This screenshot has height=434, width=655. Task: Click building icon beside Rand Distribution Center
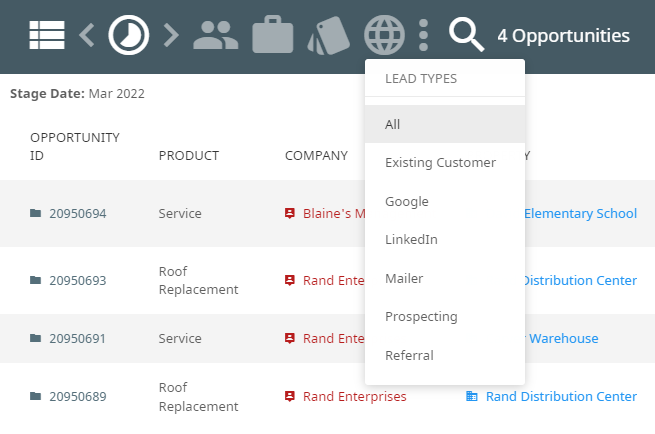click(472, 396)
